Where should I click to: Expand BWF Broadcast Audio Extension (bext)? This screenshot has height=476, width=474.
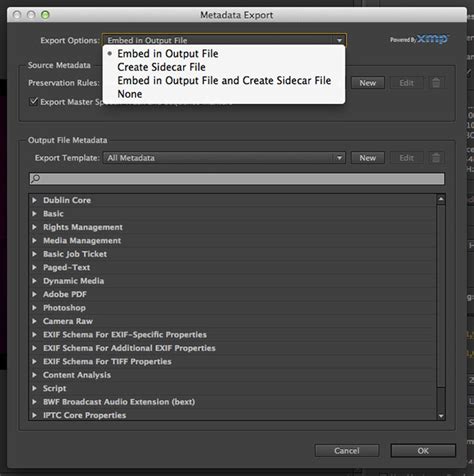(x=34, y=402)
